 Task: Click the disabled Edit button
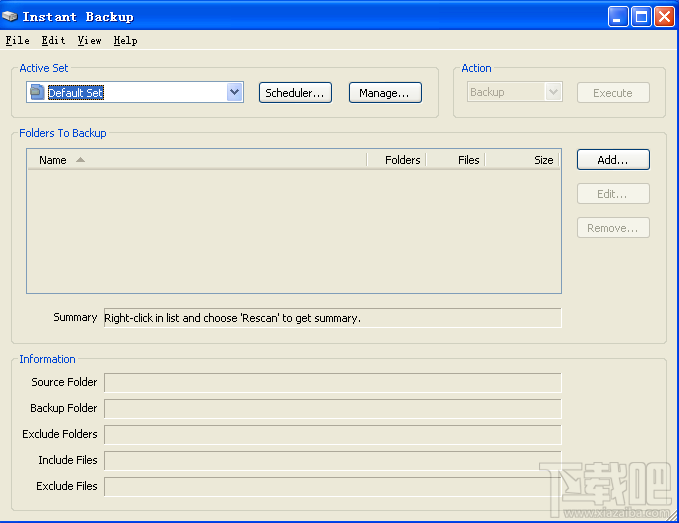tap(613, 194)
